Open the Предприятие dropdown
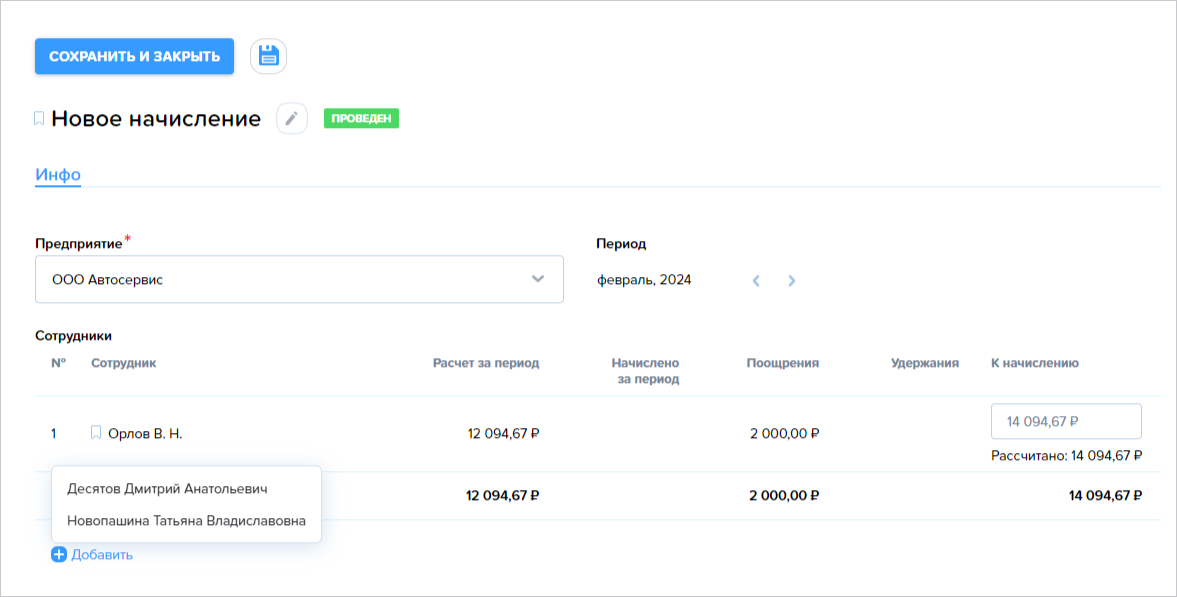The height and width of the screenshot is (597, 1177). coord(299,279)
